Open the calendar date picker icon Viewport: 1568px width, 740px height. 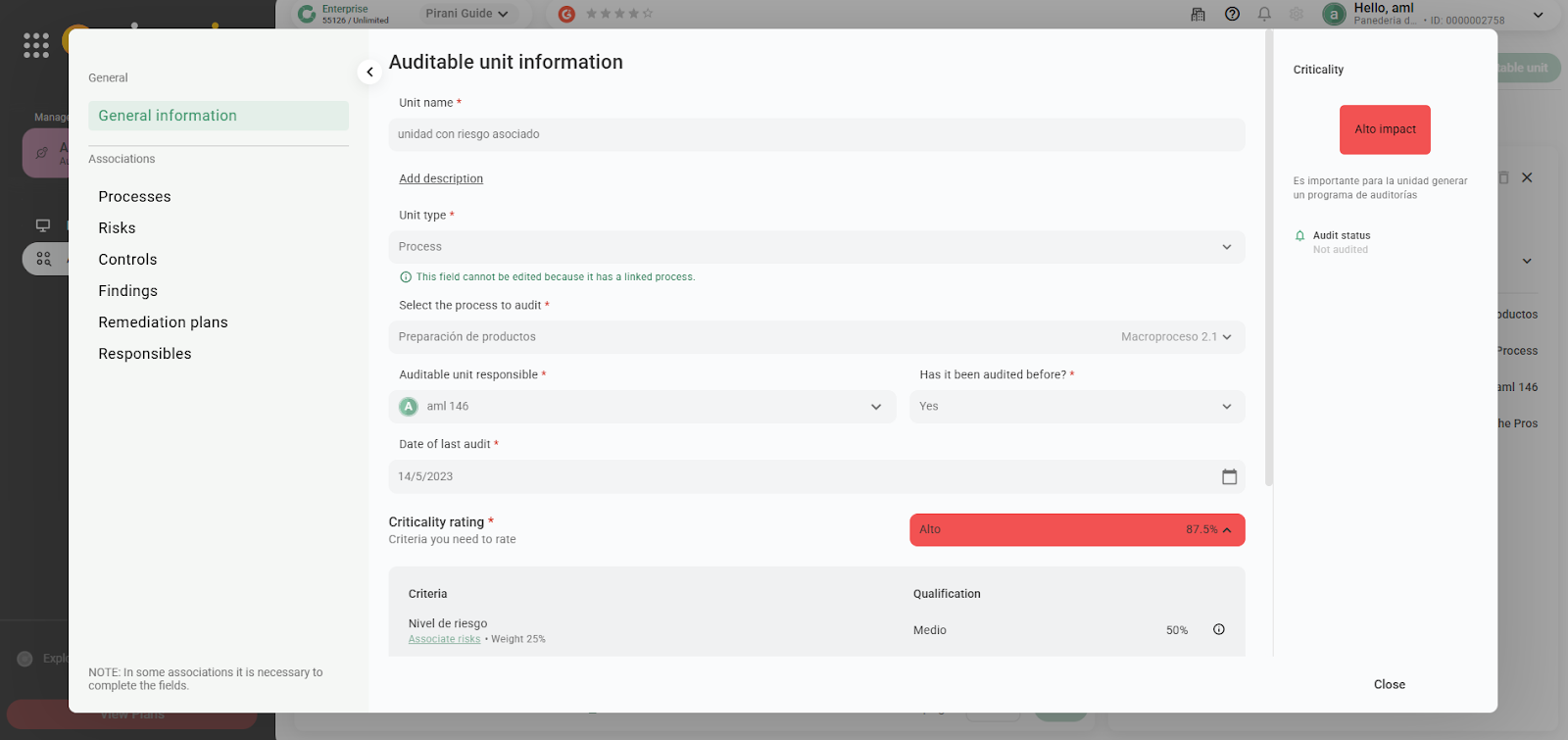[1229, 476]
